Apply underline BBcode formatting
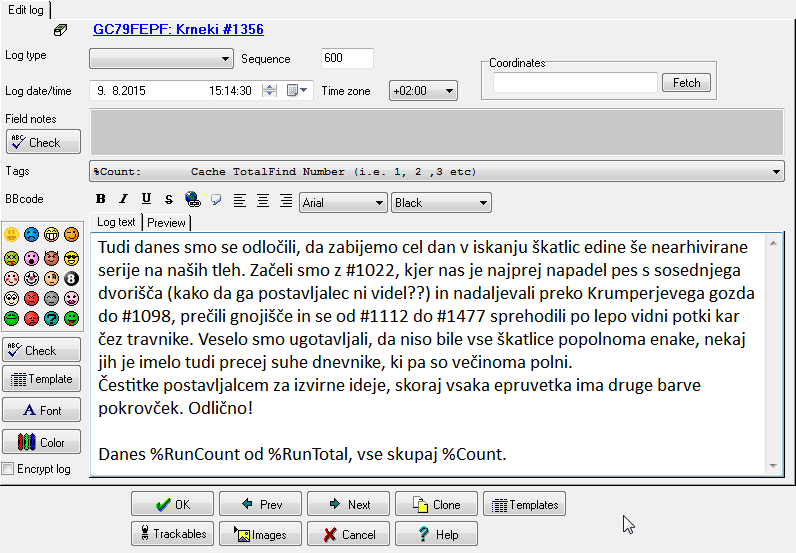Screen dimensions: 796x553 coord(146,199)
